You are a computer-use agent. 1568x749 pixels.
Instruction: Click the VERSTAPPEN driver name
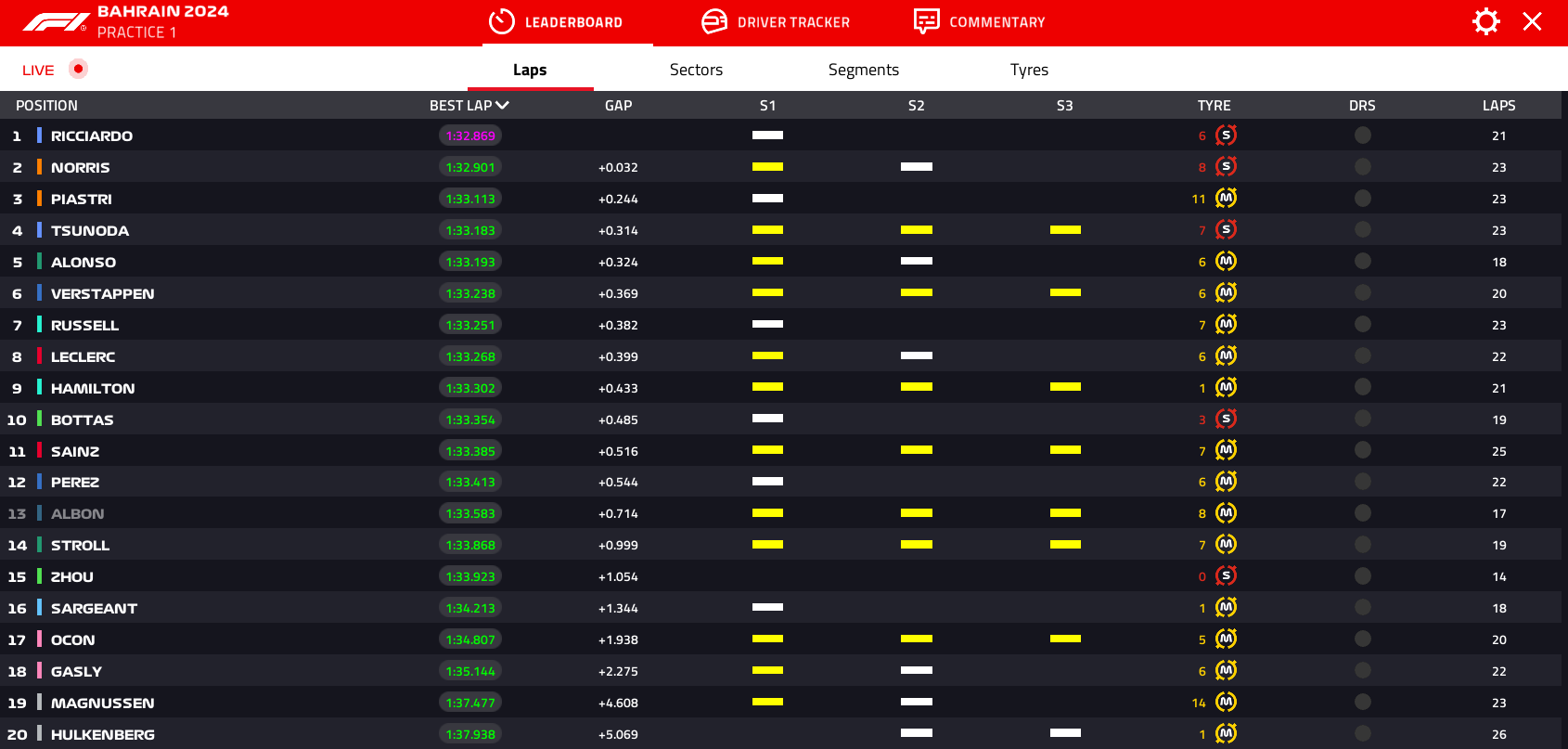[103, 293]
